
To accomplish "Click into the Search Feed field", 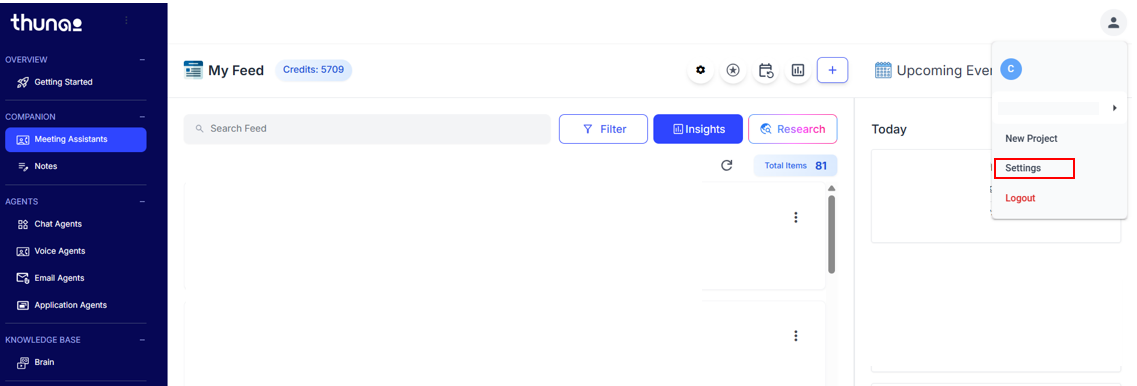I will (367, 129).
